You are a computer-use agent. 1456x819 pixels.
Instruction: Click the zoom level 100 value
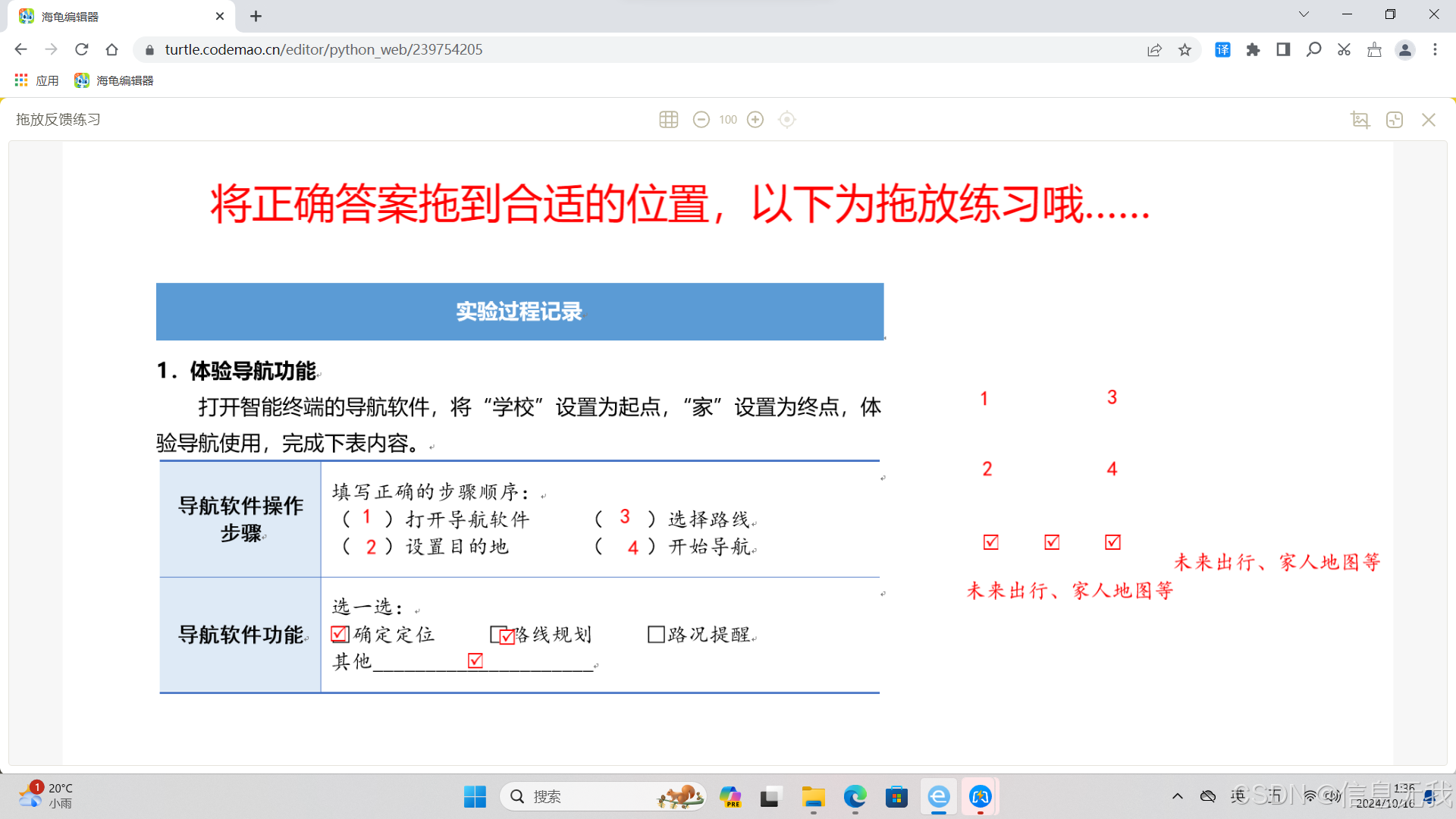point(728,120)
